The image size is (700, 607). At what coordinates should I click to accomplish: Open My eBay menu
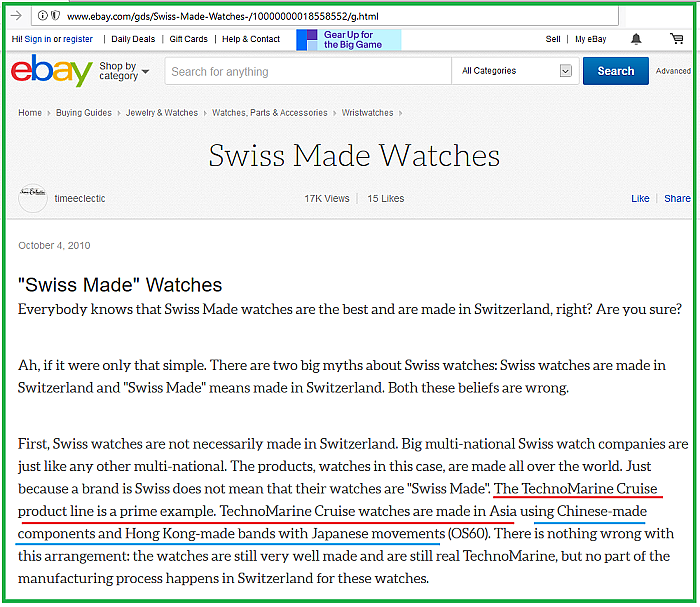click(x=591, y=39)
